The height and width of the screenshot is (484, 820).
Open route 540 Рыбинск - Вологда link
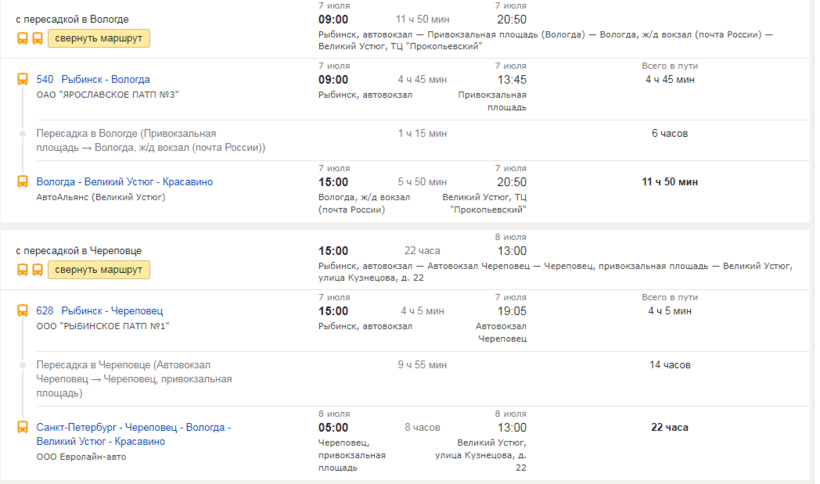tap(93, 79)
